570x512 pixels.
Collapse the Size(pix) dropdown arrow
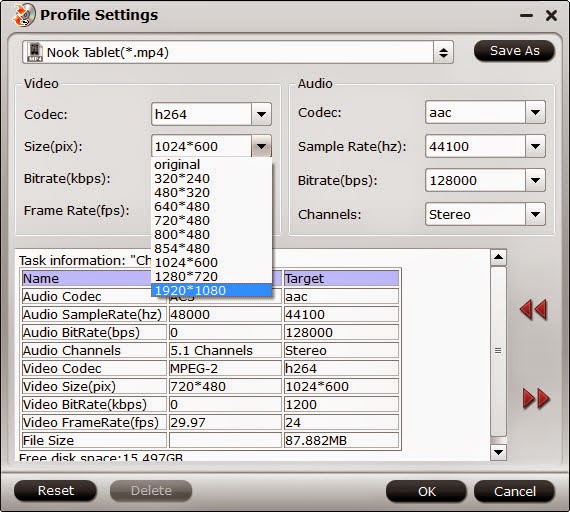click(x=261, y=146)
